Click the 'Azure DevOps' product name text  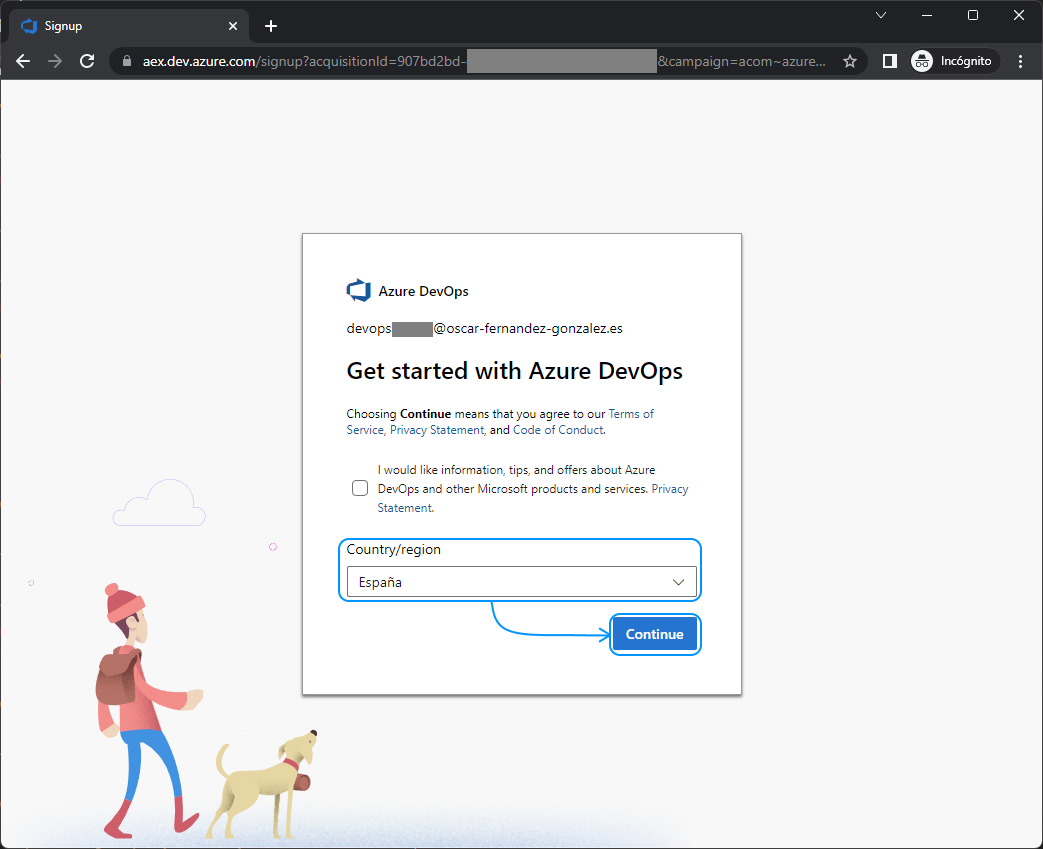(423, 291)
